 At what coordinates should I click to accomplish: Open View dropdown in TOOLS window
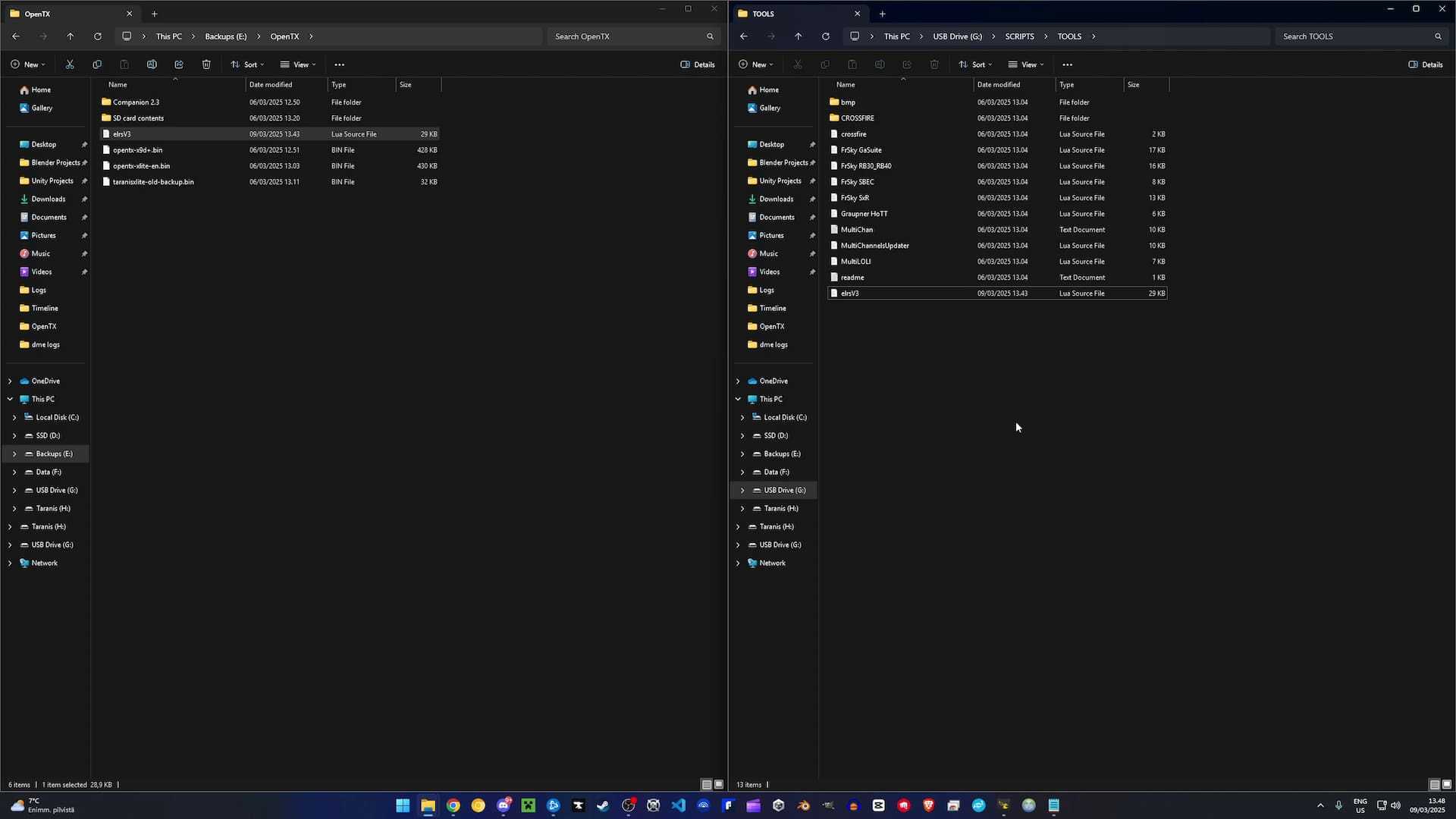pyautogui.click(x=1026, y=64)
